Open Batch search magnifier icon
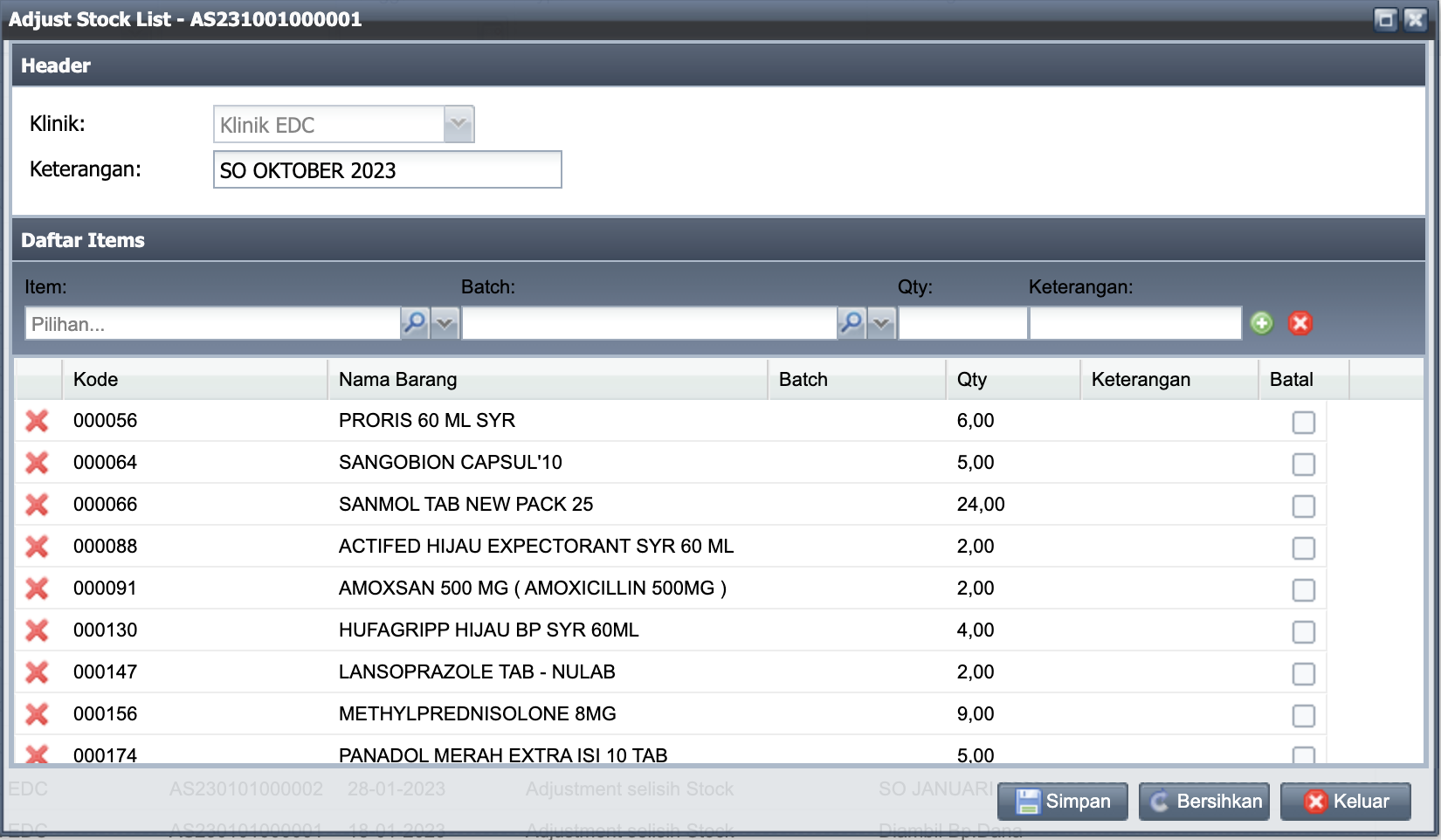This screenshot has height=840, width=1441. coord(851,323)
